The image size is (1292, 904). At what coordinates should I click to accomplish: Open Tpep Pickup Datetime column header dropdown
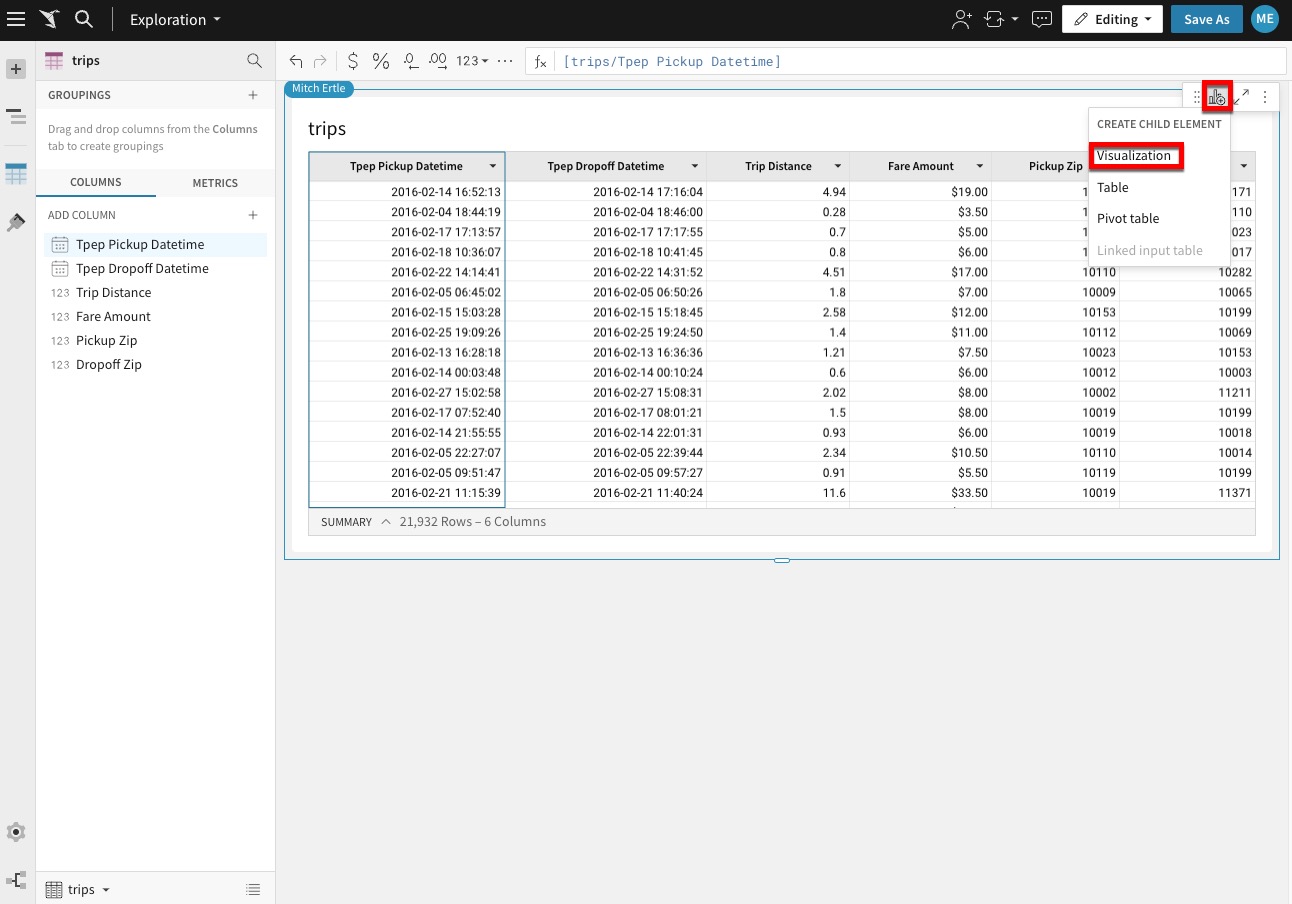pos(493,166)
